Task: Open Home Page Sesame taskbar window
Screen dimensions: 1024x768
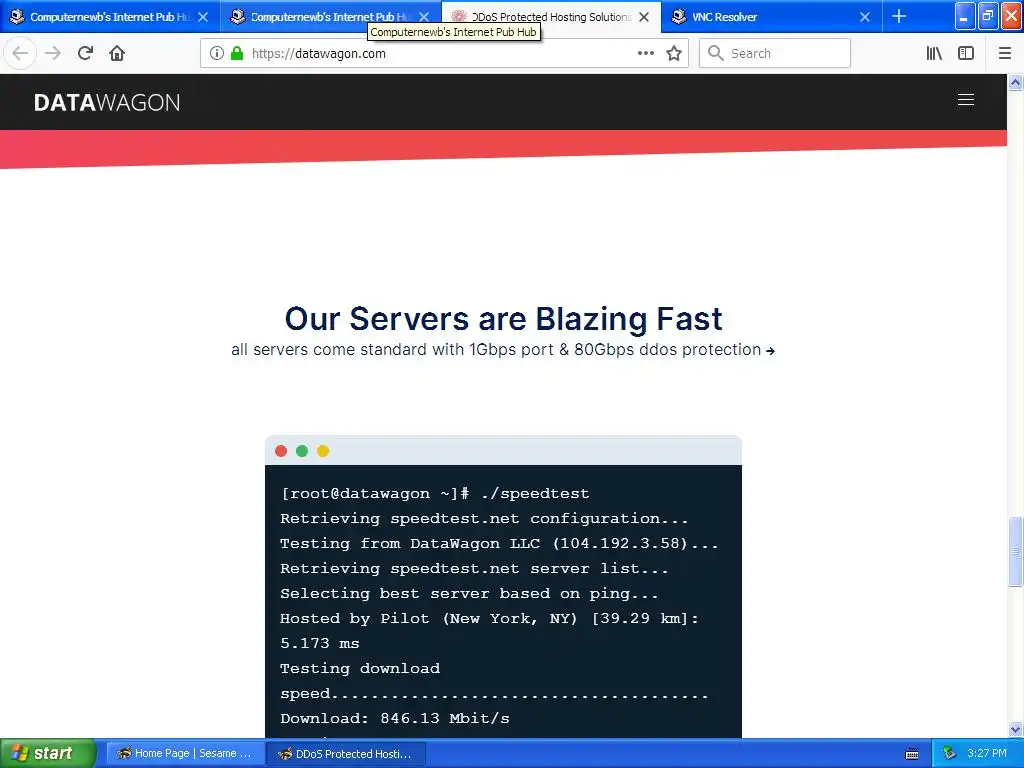Action: (185, 754)
